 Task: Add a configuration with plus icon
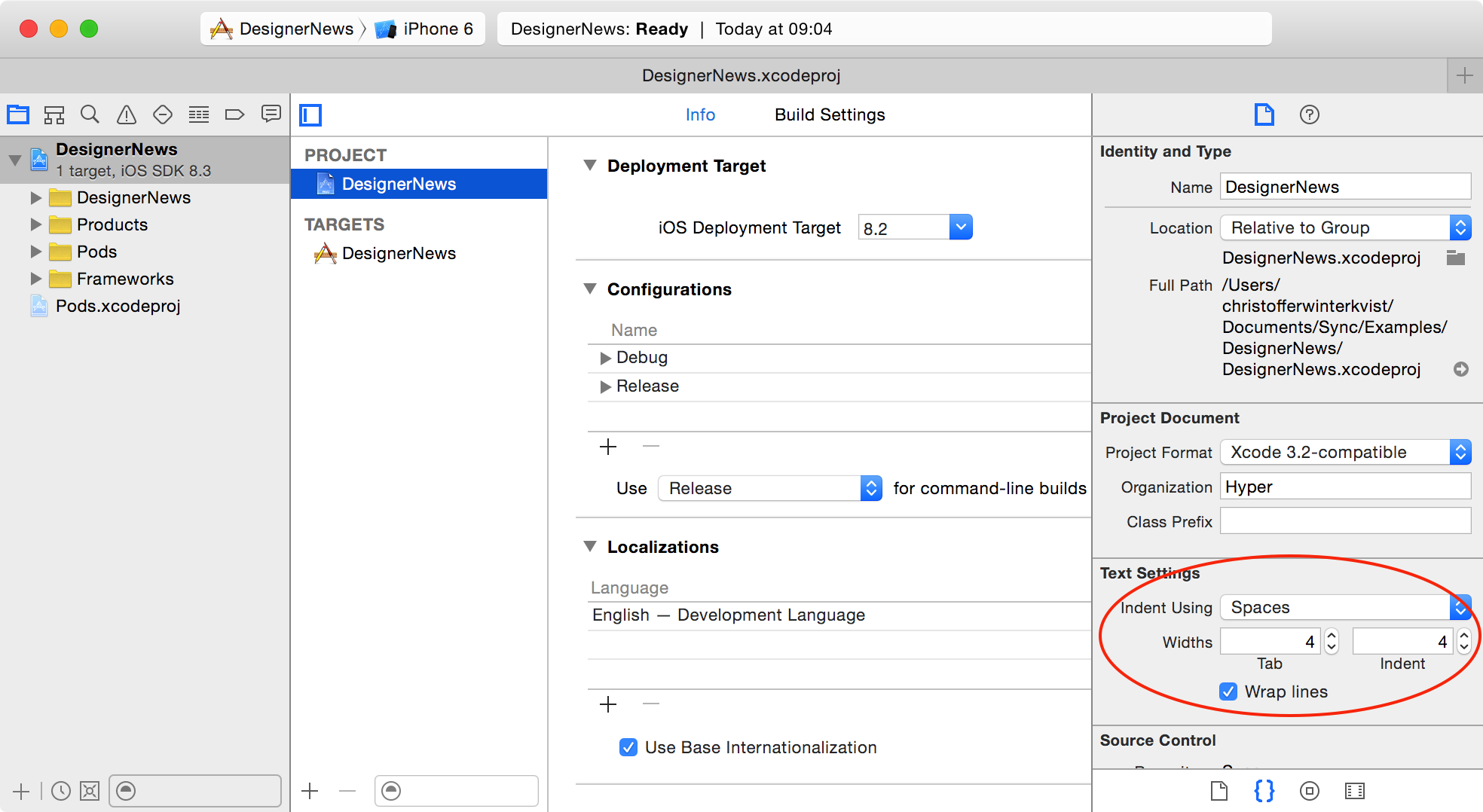pyautogui.click(x=608, y=447)
